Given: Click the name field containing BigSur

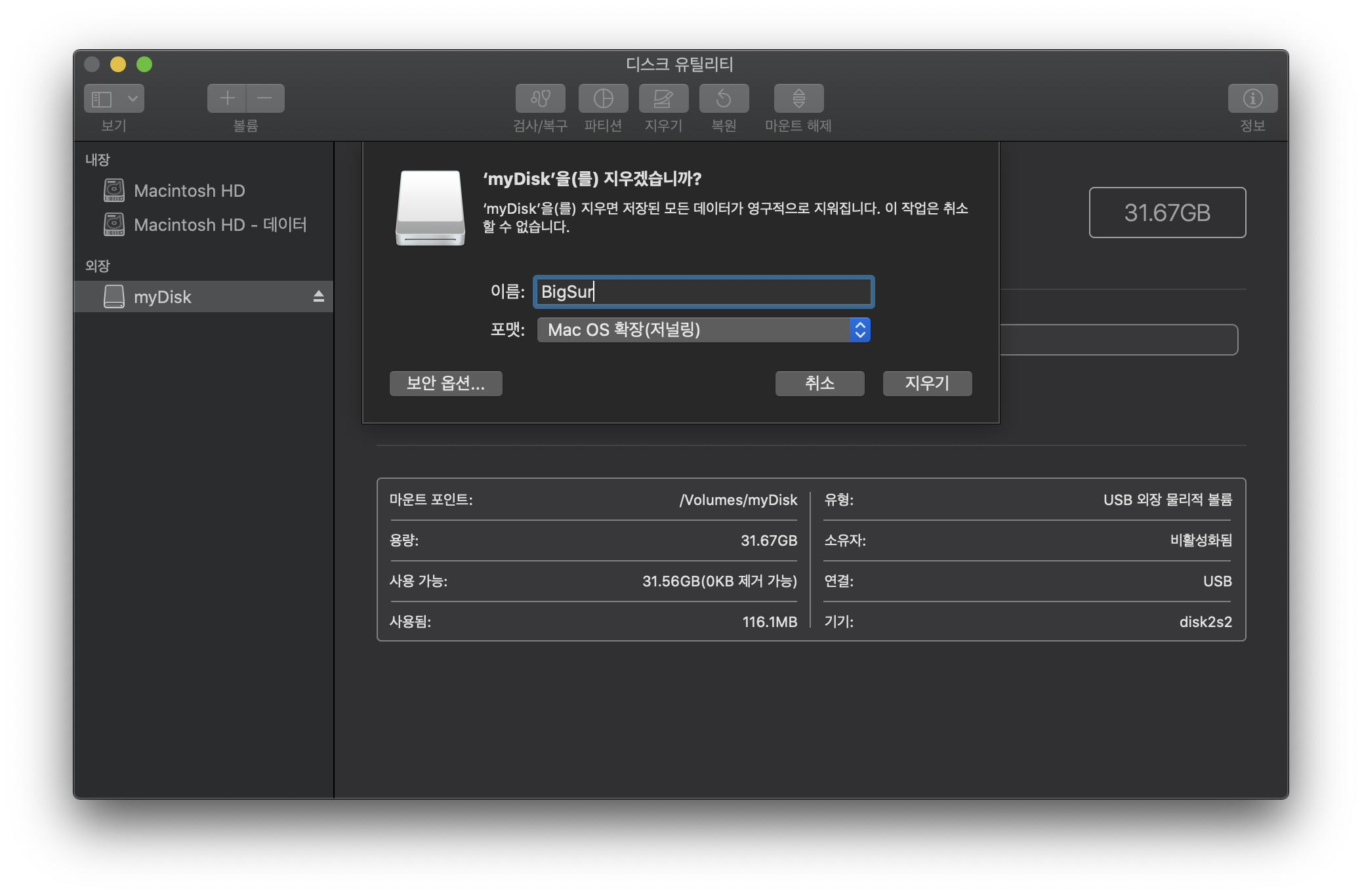Looking at the screenshot, I should tap(703, 292).
